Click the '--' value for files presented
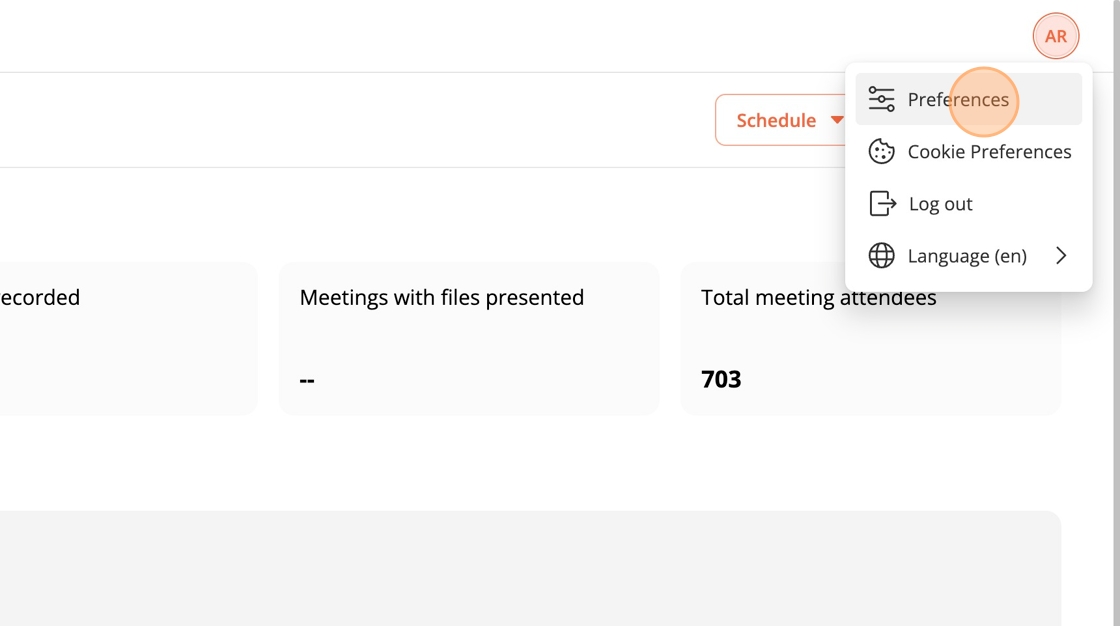The height and width of the screenshot is (626, 1120). [307, 380]
